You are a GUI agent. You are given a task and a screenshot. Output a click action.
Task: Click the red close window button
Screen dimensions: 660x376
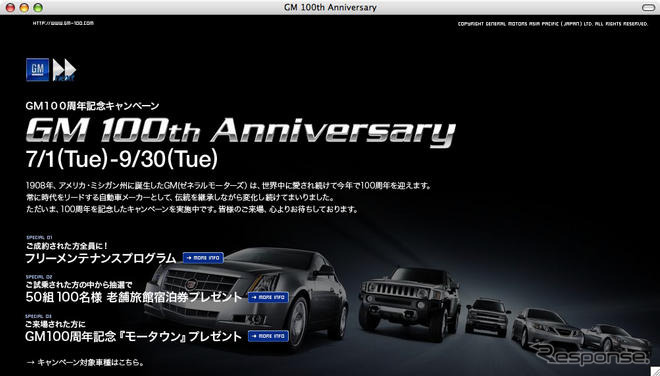tap(11, 7)
